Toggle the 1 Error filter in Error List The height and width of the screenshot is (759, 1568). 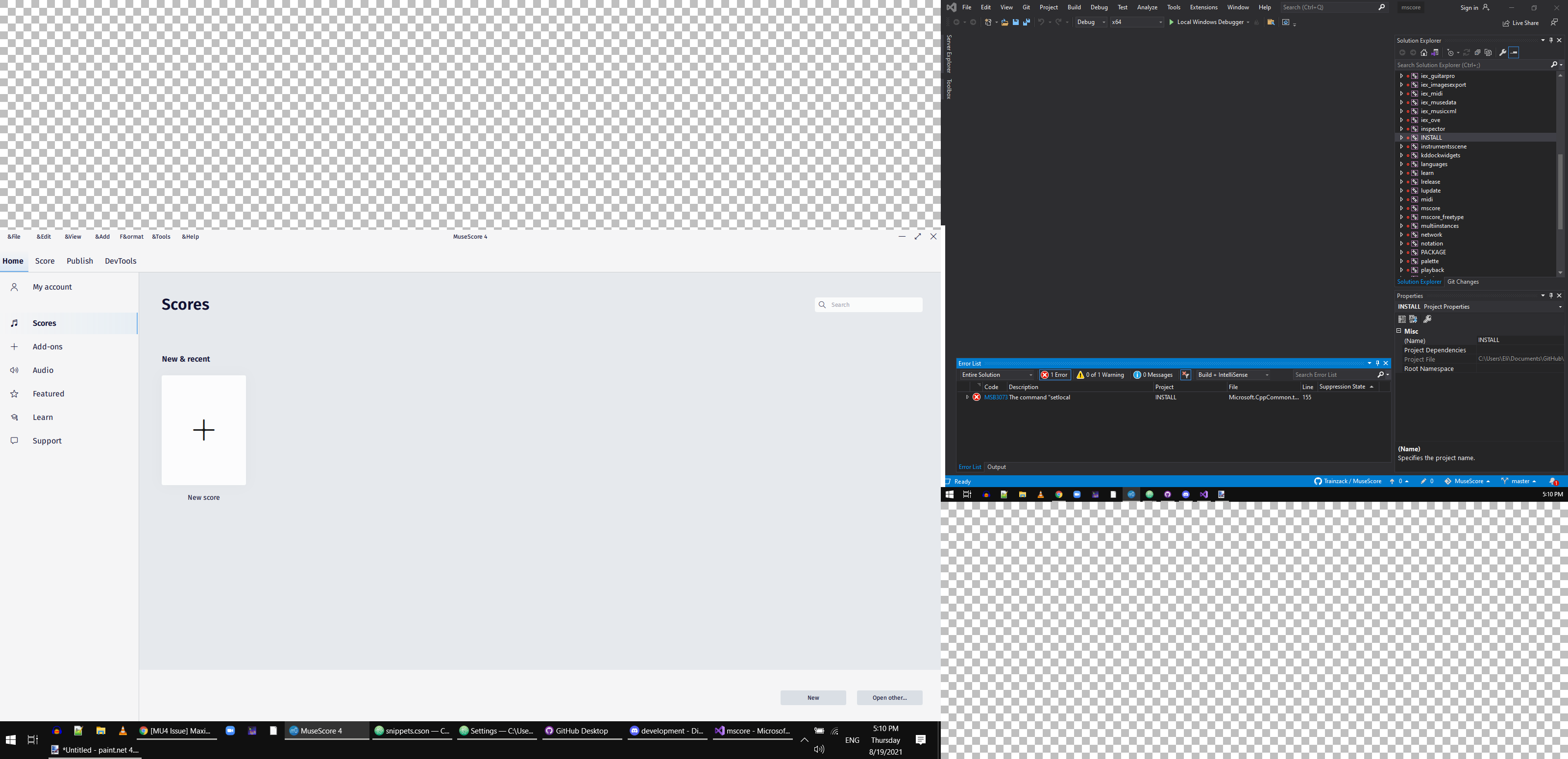pyautogui.click(x=1054, y=374)
